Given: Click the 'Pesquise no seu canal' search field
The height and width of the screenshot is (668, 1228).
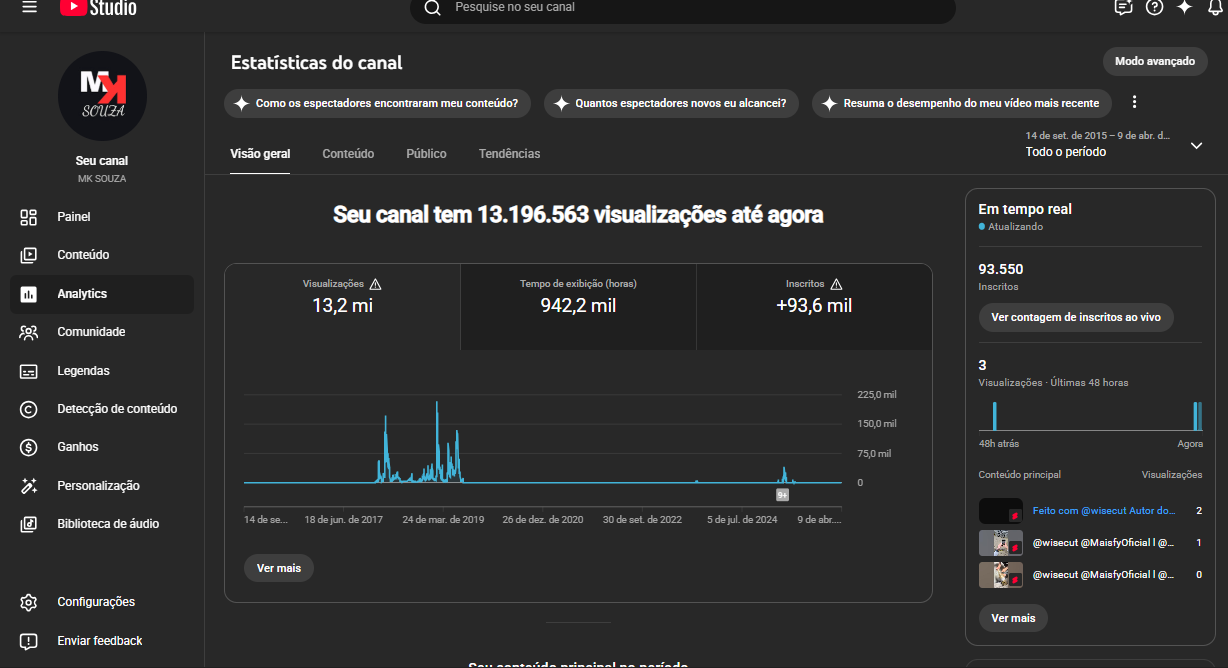Looking at the screenshot, I should (683, 8).
